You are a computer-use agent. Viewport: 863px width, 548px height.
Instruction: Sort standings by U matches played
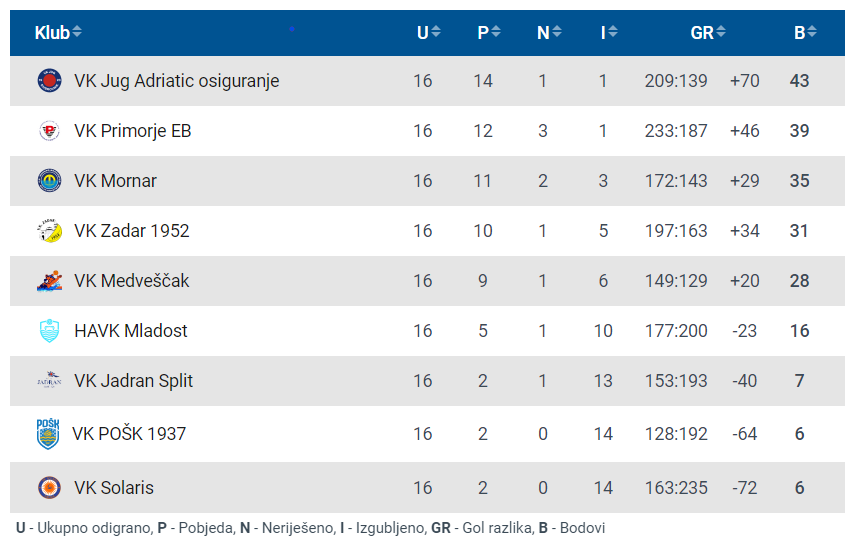tap(428, 33)
